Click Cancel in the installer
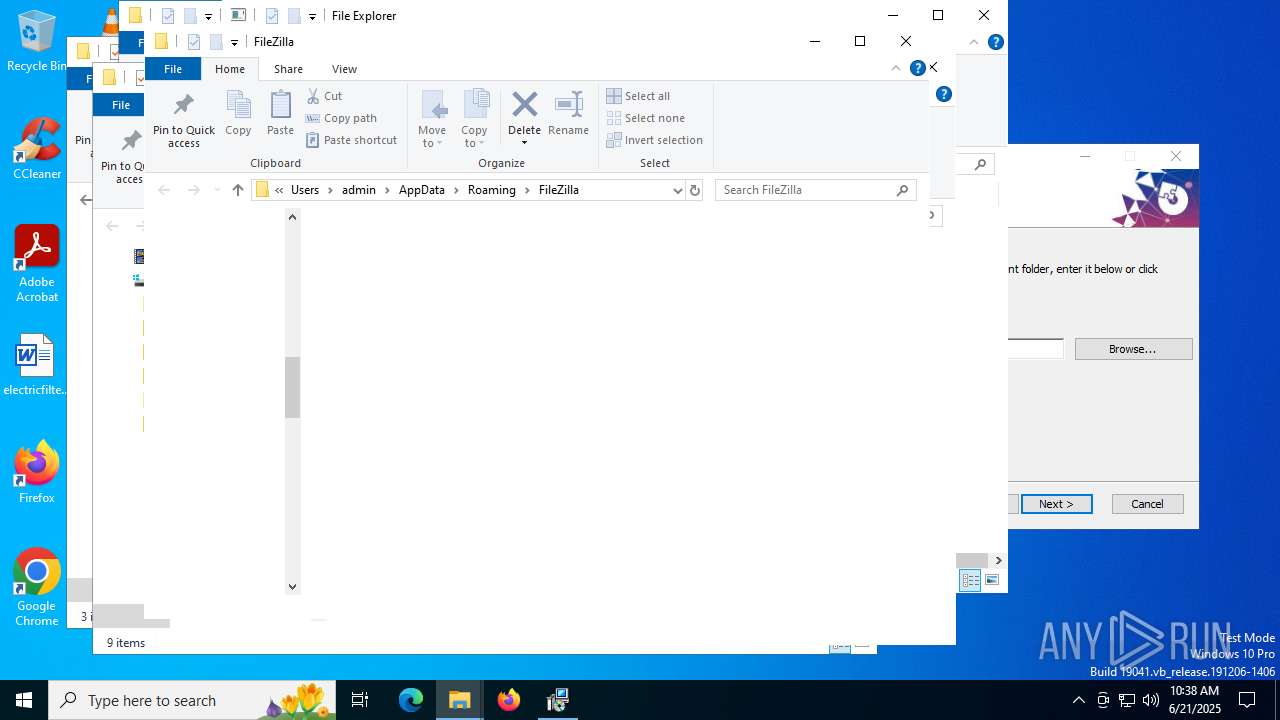Image resolution: width=1280 pixels, height=720 pixels. [x=1147, y=504]
